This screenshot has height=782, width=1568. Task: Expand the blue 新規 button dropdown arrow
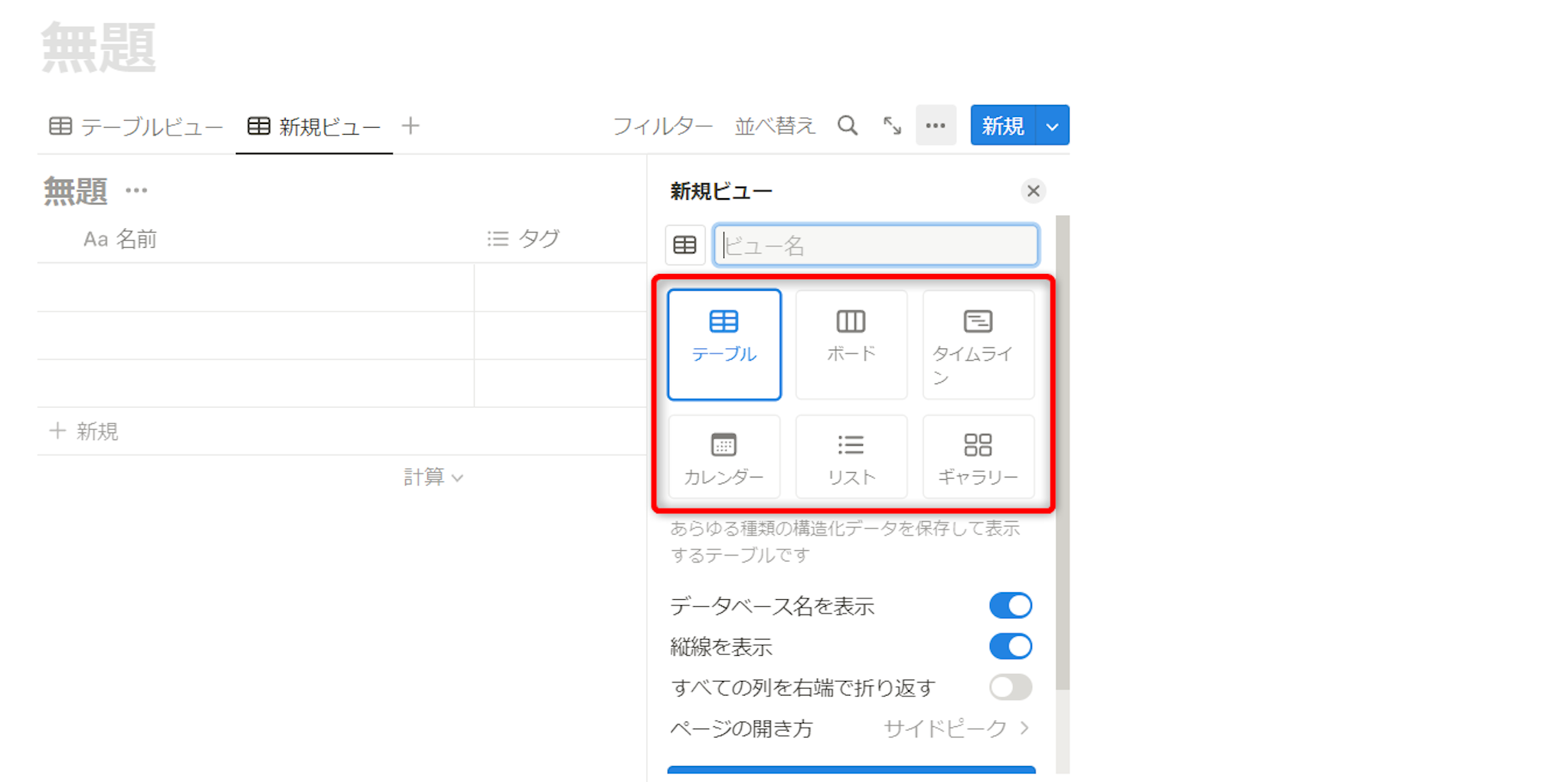point(1052,126)
